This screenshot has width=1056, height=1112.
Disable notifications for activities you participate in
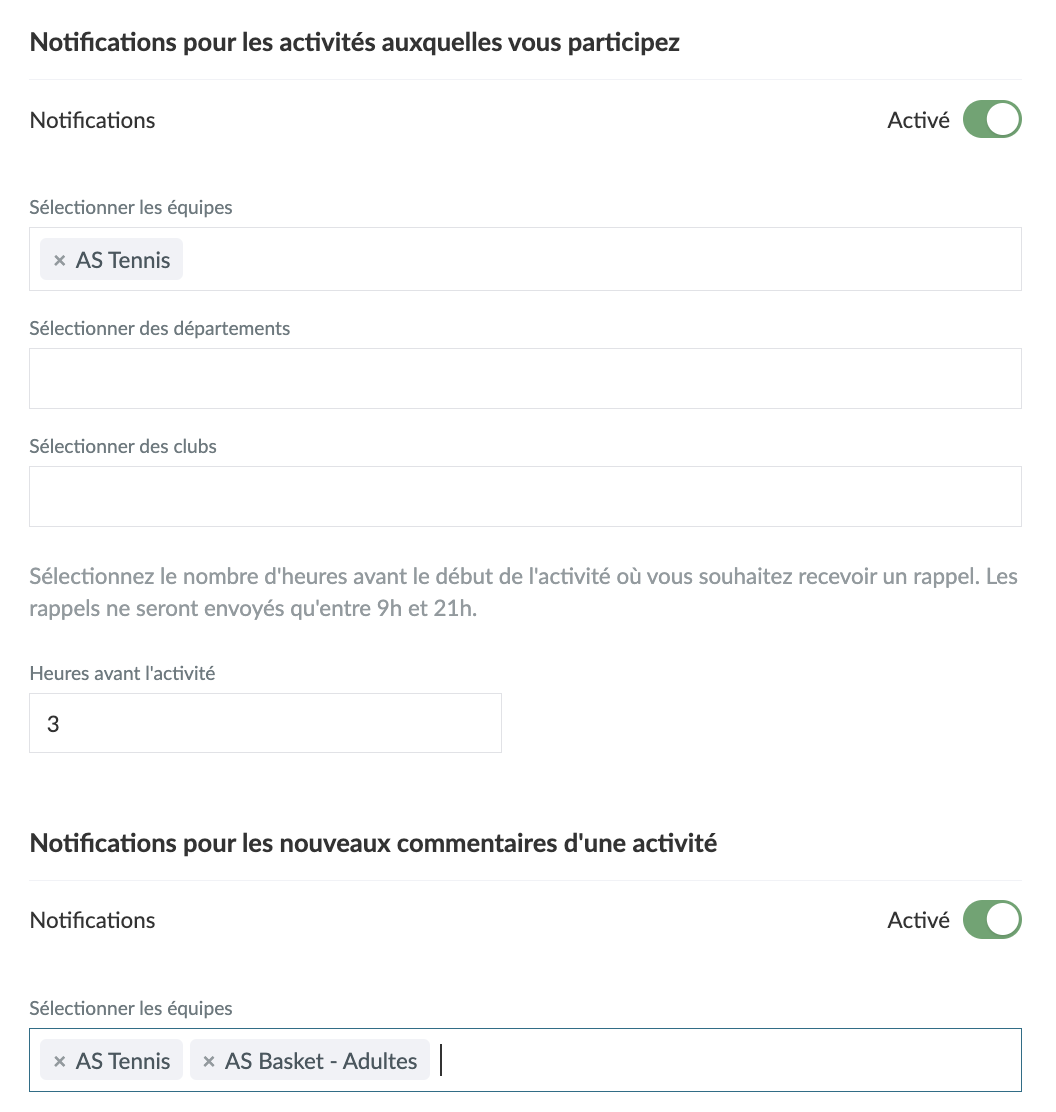991,119
